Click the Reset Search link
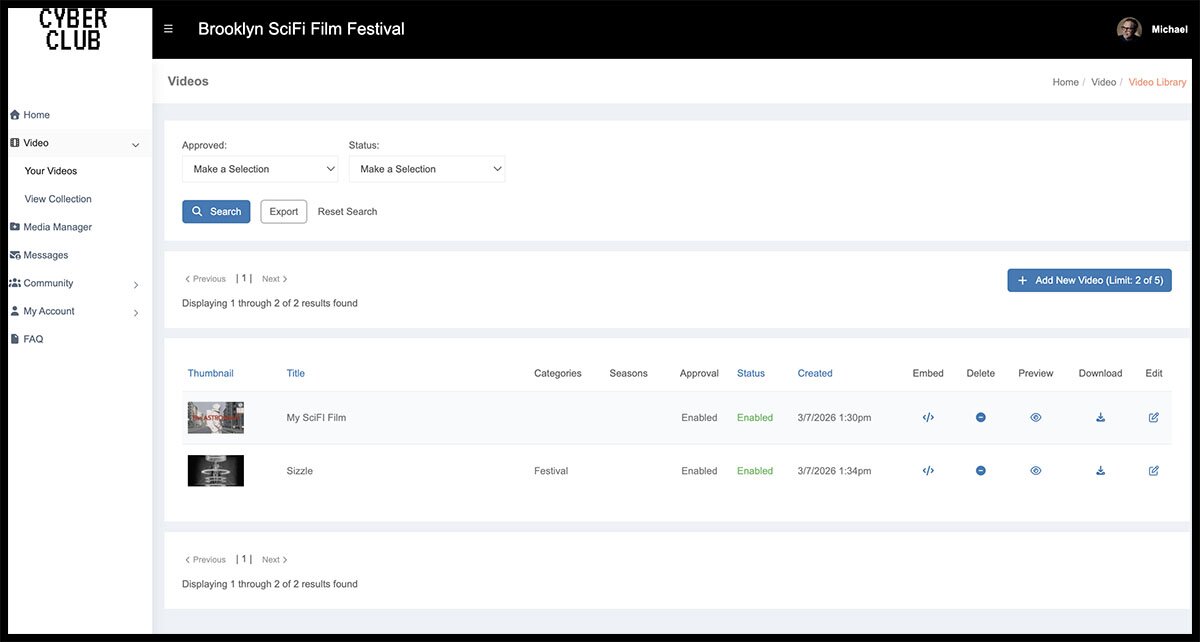 [347, 212]
